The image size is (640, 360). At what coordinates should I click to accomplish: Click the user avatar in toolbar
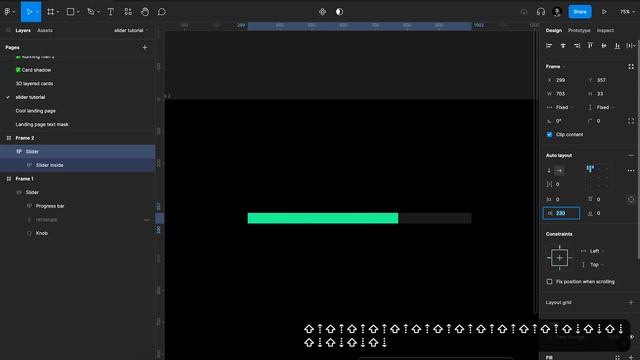click(557, 12)
